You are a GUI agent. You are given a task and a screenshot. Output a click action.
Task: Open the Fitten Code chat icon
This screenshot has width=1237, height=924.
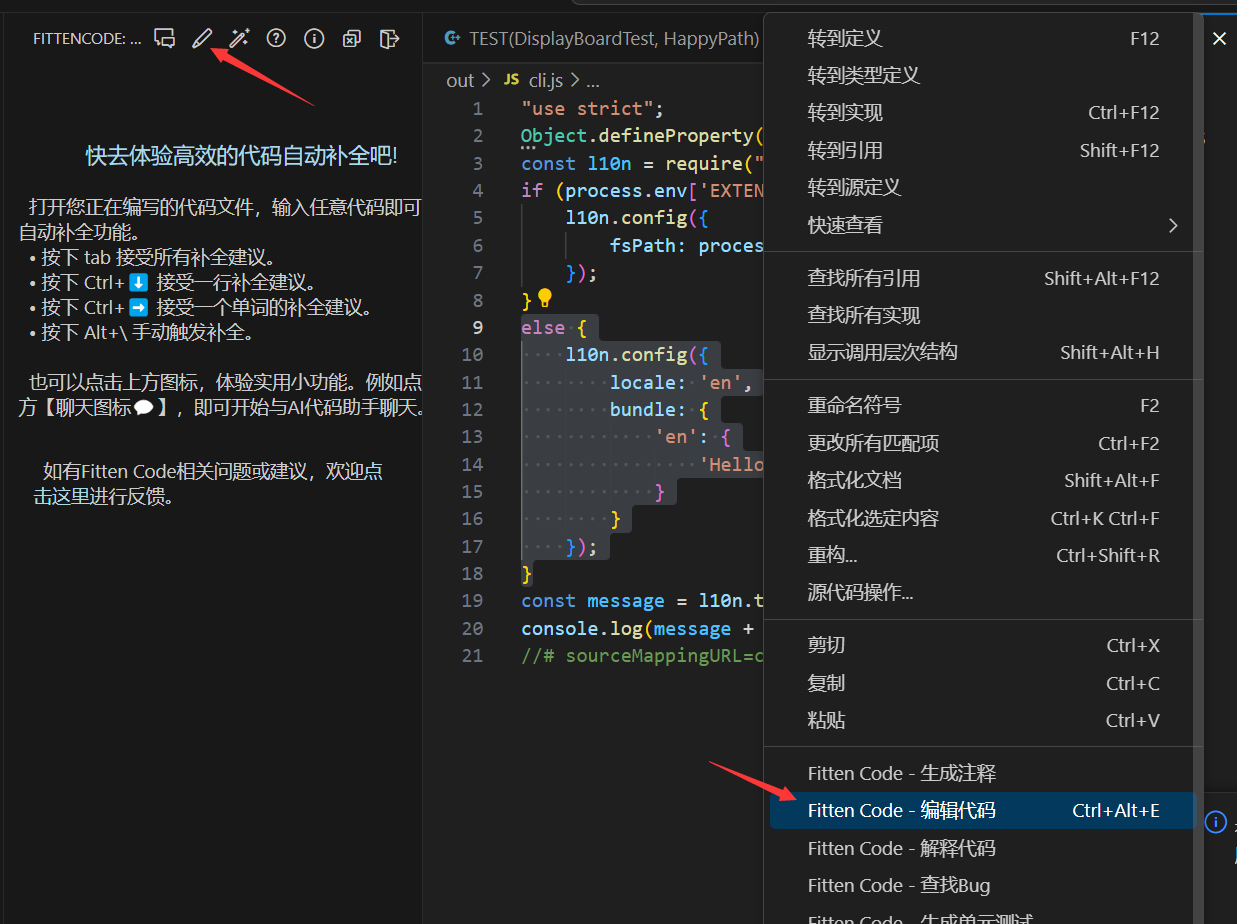[x=165, y=39]
